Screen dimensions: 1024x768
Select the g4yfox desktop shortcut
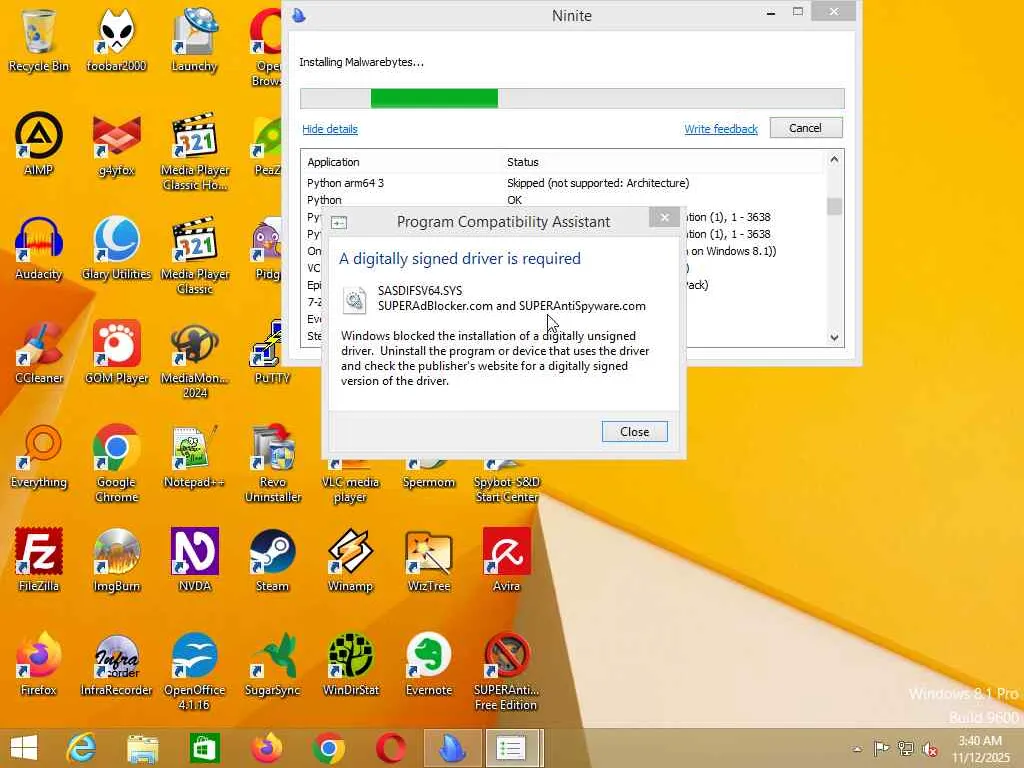[116, 144]
